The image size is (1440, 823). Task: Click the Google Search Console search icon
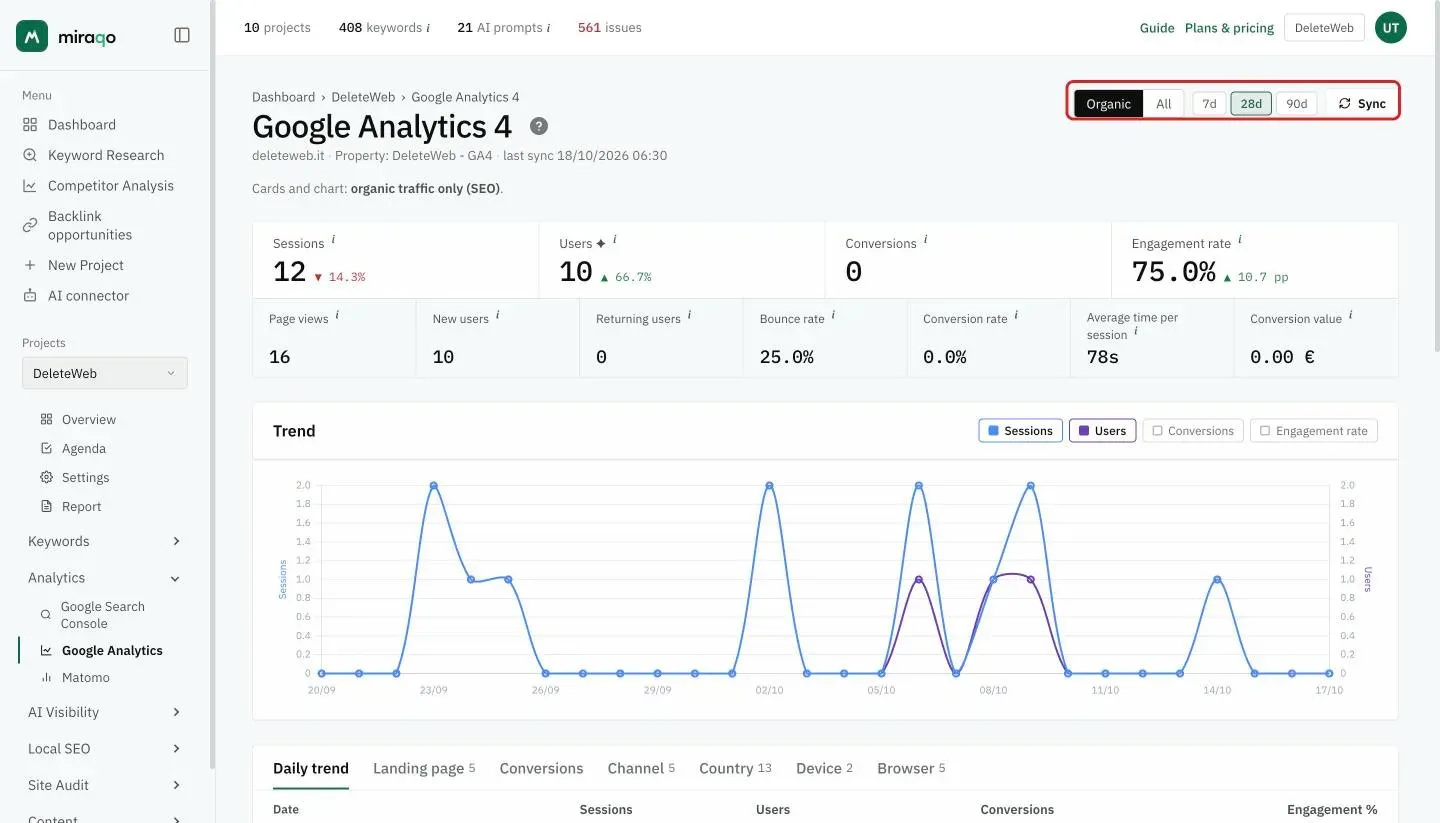point(45,615)
